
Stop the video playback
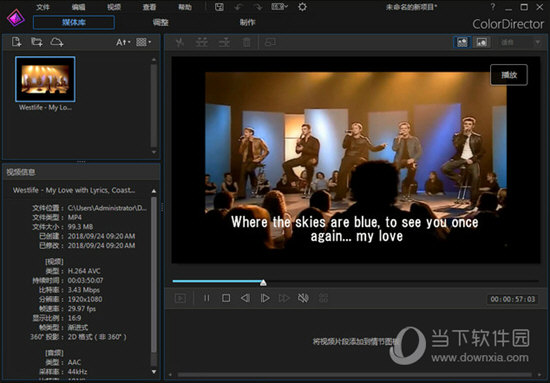[226, 298]
